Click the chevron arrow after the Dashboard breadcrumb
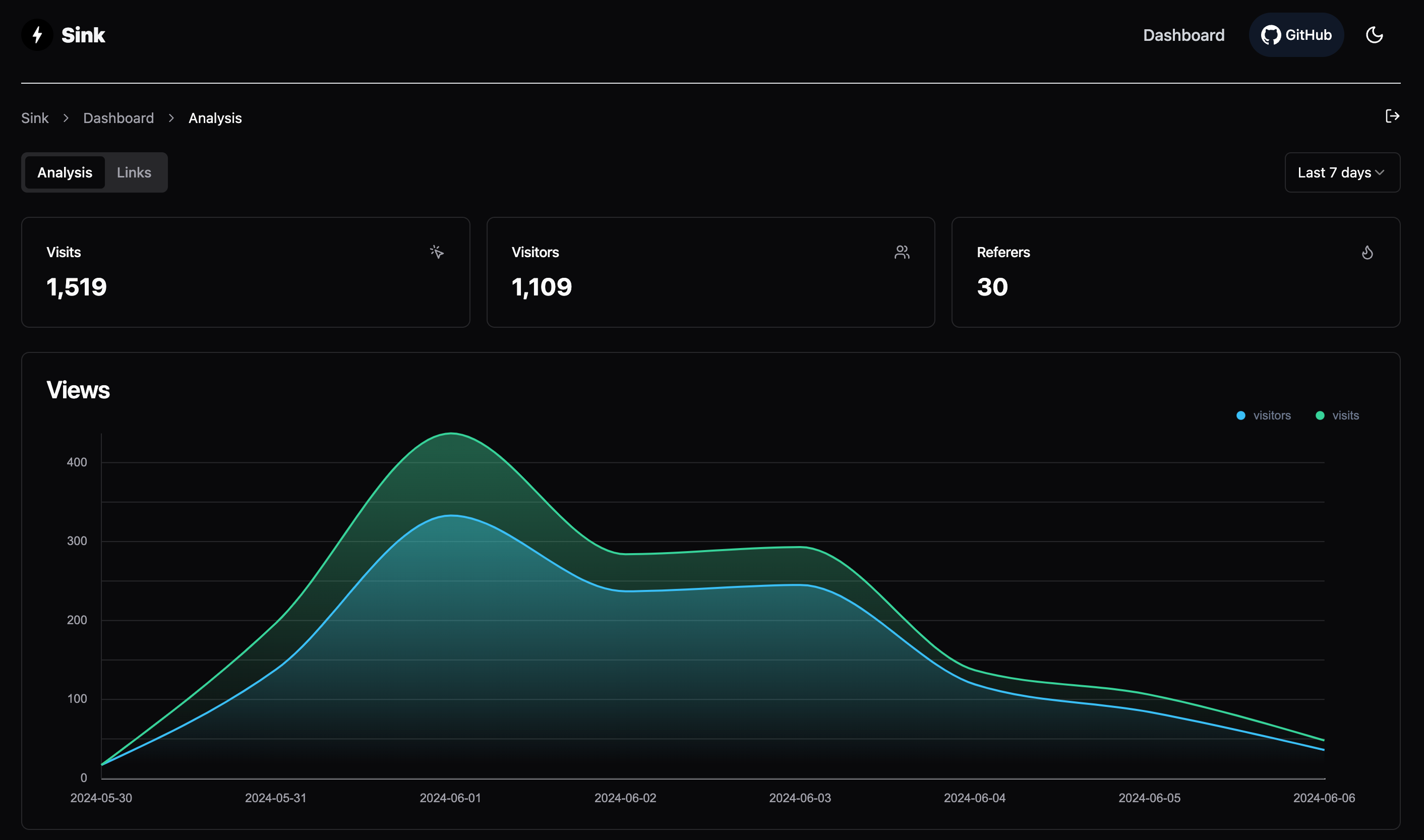This screenshot has height=840, width=1424. [x=171, y=118]
